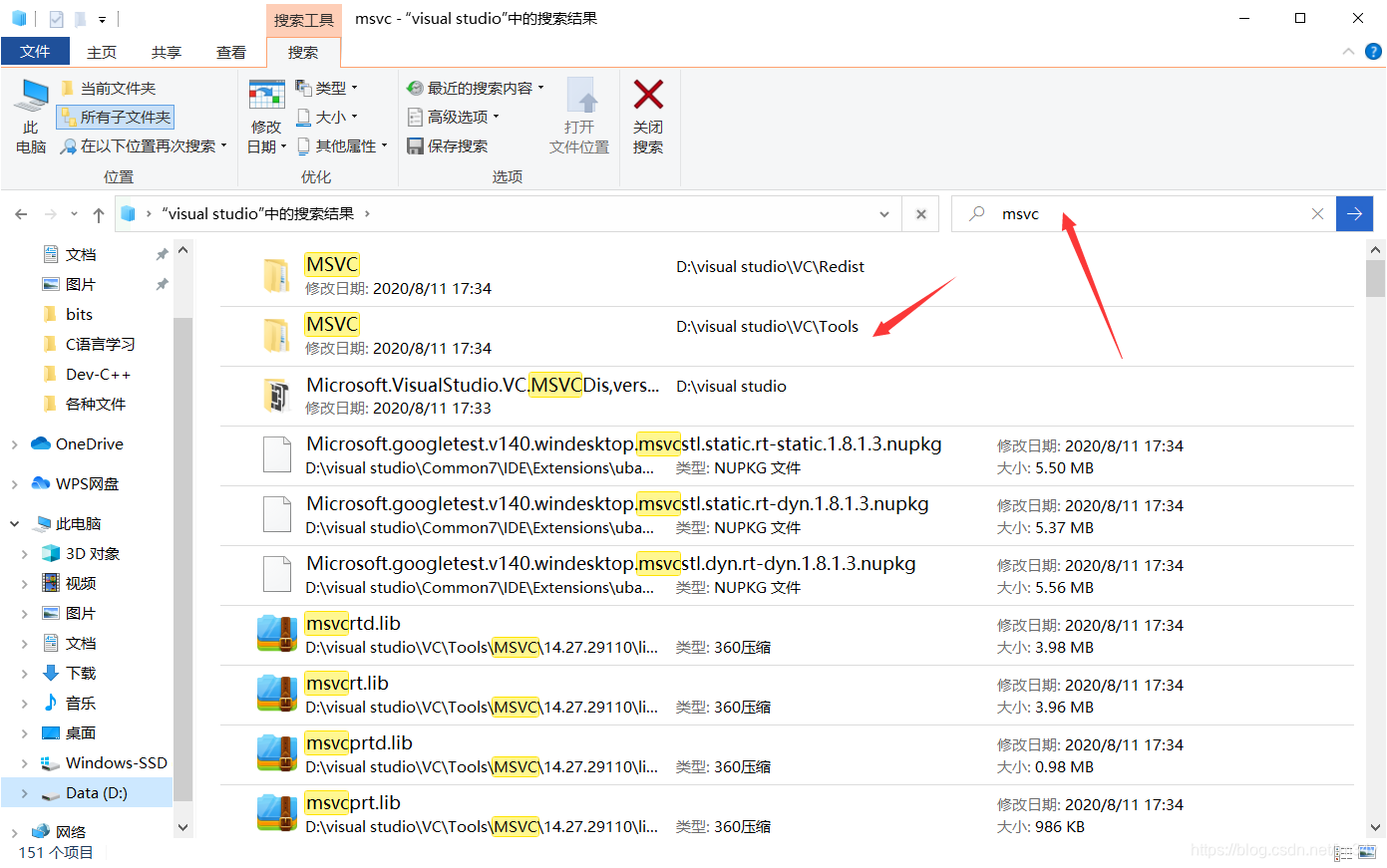Select Videos (视频) in navigation pane
This screenshot has height=868, width=1387.
pos(81,583)
